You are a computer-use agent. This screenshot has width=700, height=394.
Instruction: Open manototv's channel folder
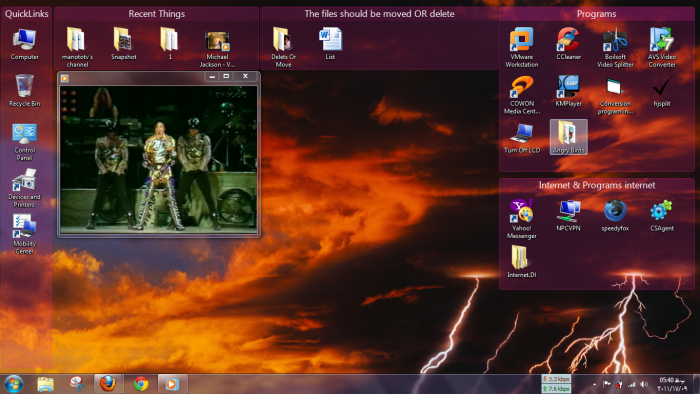click(77, 47)
